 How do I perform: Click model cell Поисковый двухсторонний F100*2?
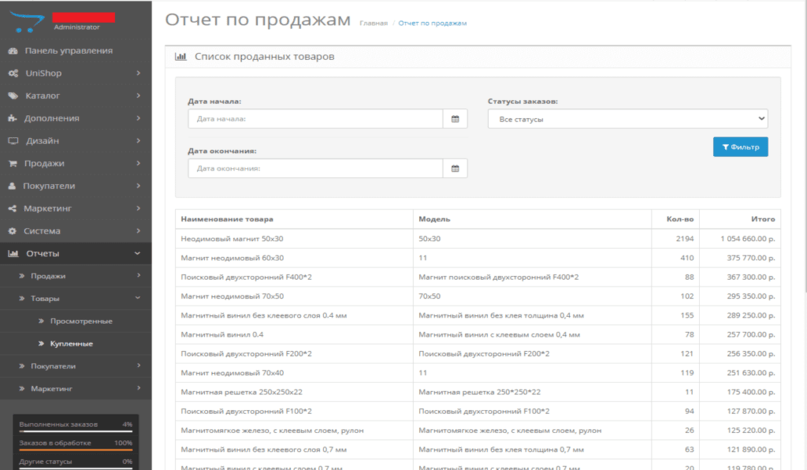pyautogui.click(x=484, y=411)
